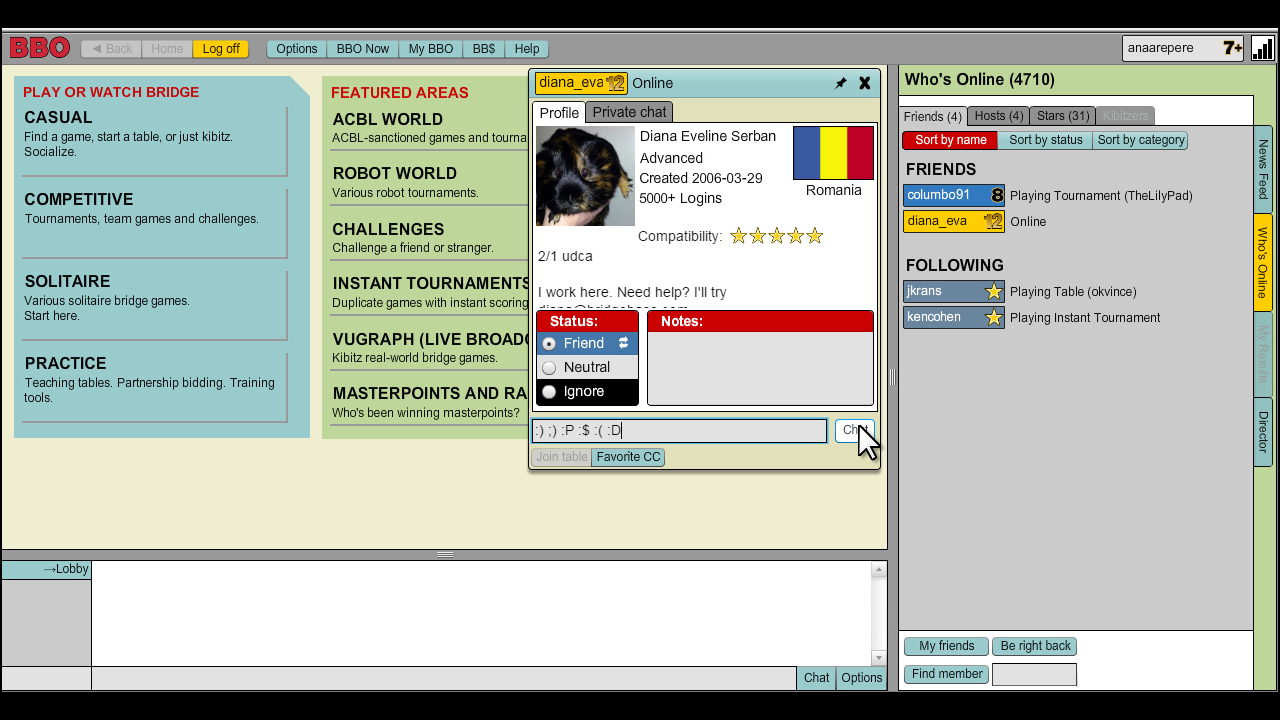
Task: Open the connection signal bars icon
Action: [x=1263, y=48]
